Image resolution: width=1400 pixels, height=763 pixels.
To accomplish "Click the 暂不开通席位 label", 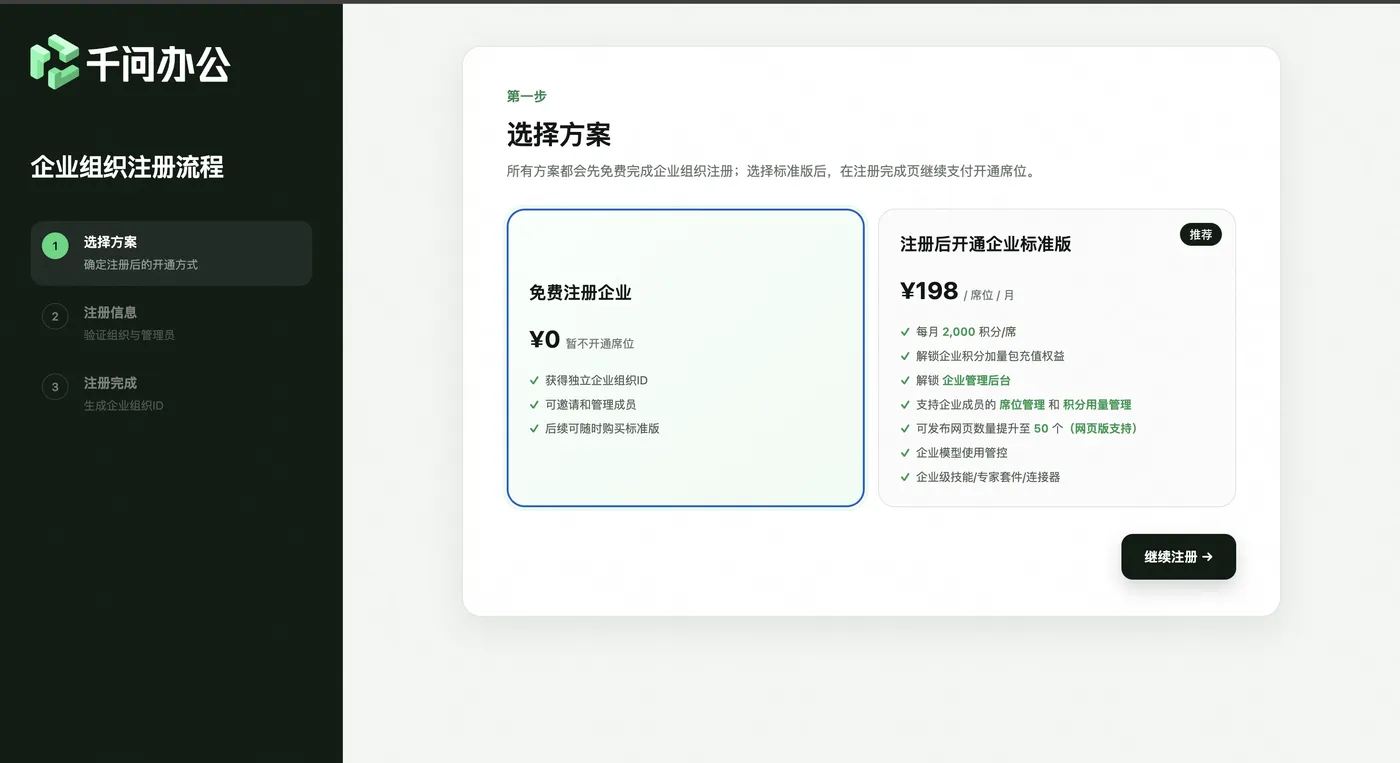I will pyautogui.click(x=600, y=343).
